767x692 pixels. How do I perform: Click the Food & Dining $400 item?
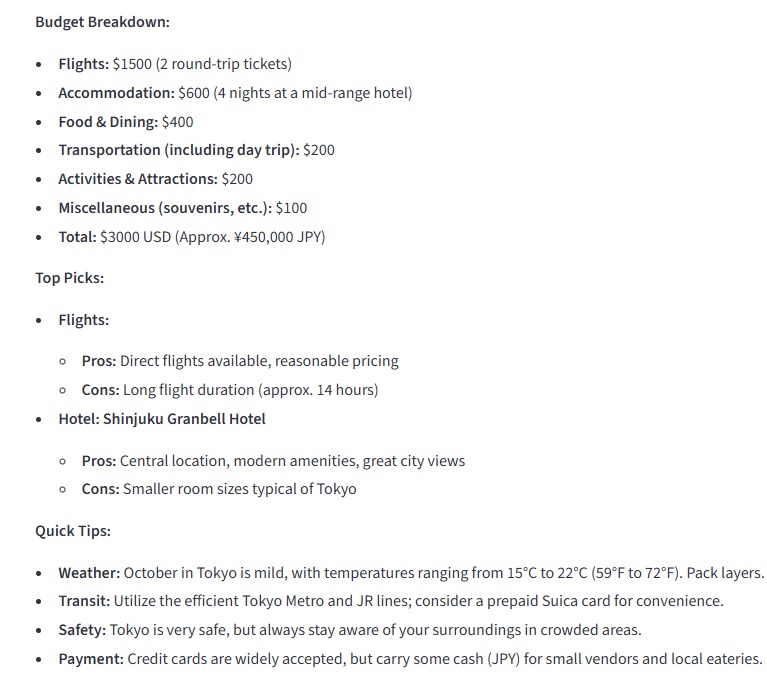click(125, 122)
